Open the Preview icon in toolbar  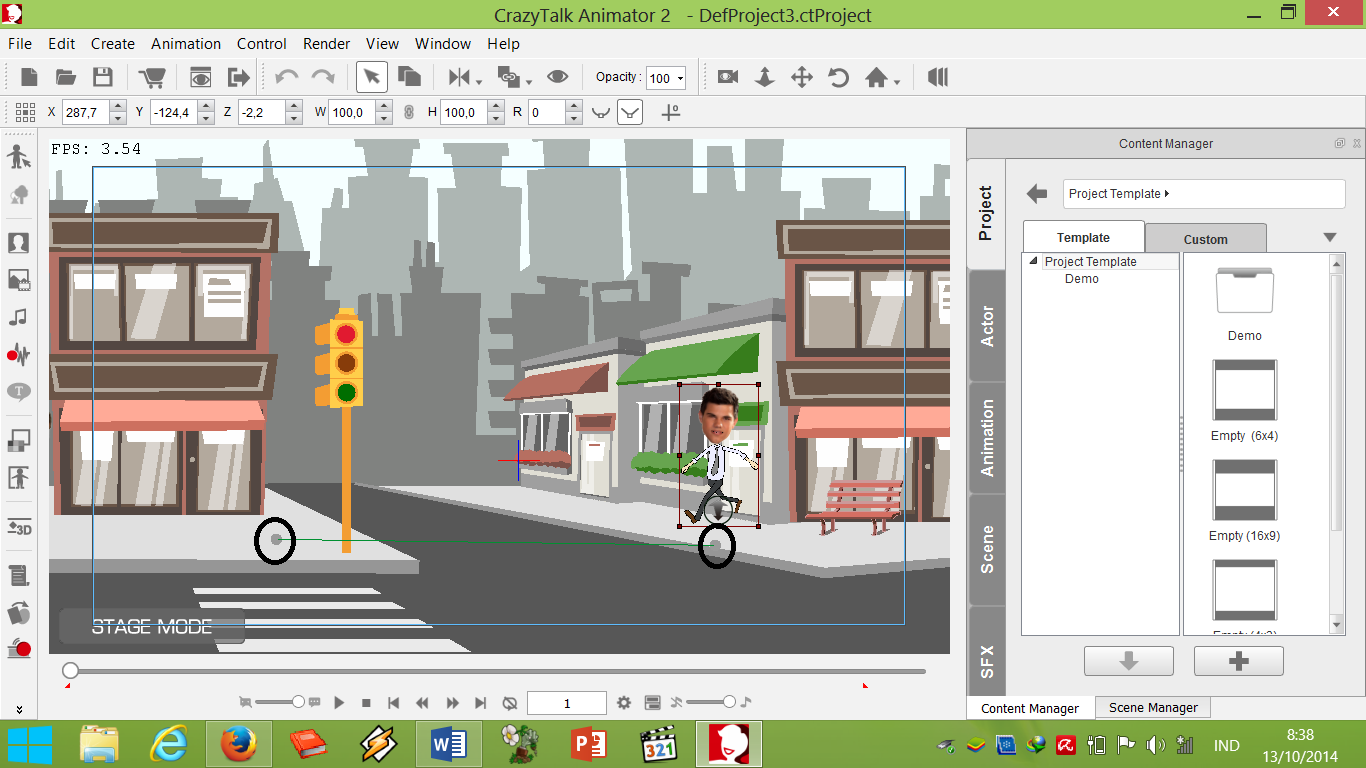tap(201, 78)
